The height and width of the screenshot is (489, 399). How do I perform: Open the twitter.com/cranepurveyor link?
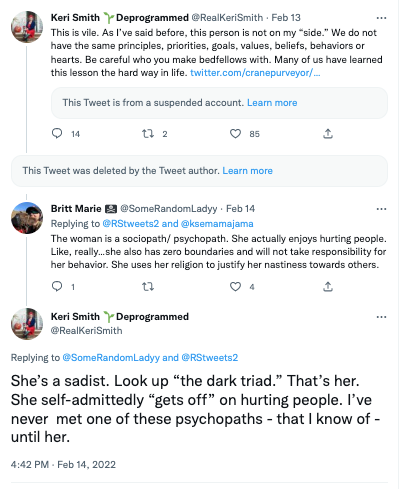[x=255, y=73]
